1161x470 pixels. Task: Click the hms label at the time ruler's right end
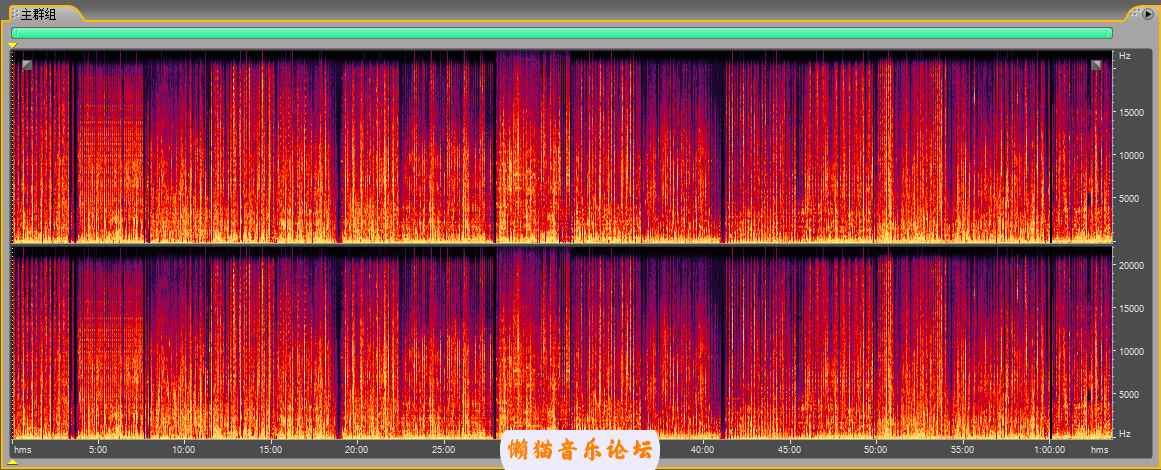tap(1099, 449)
